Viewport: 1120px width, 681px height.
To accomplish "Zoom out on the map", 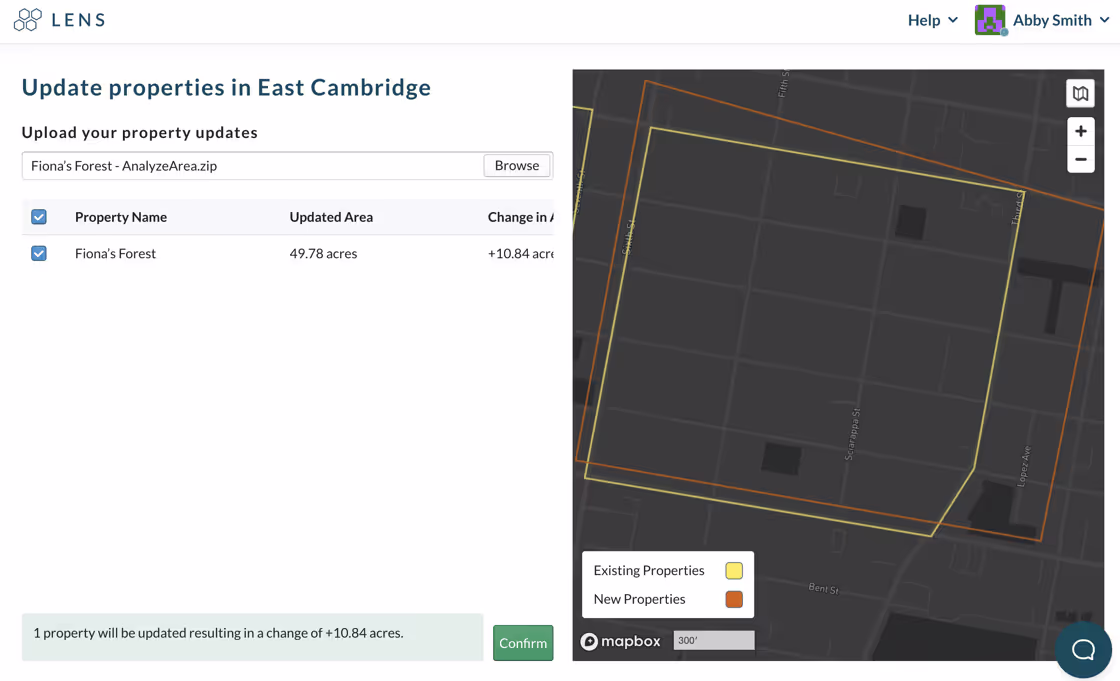I will tap(1080, 159).
